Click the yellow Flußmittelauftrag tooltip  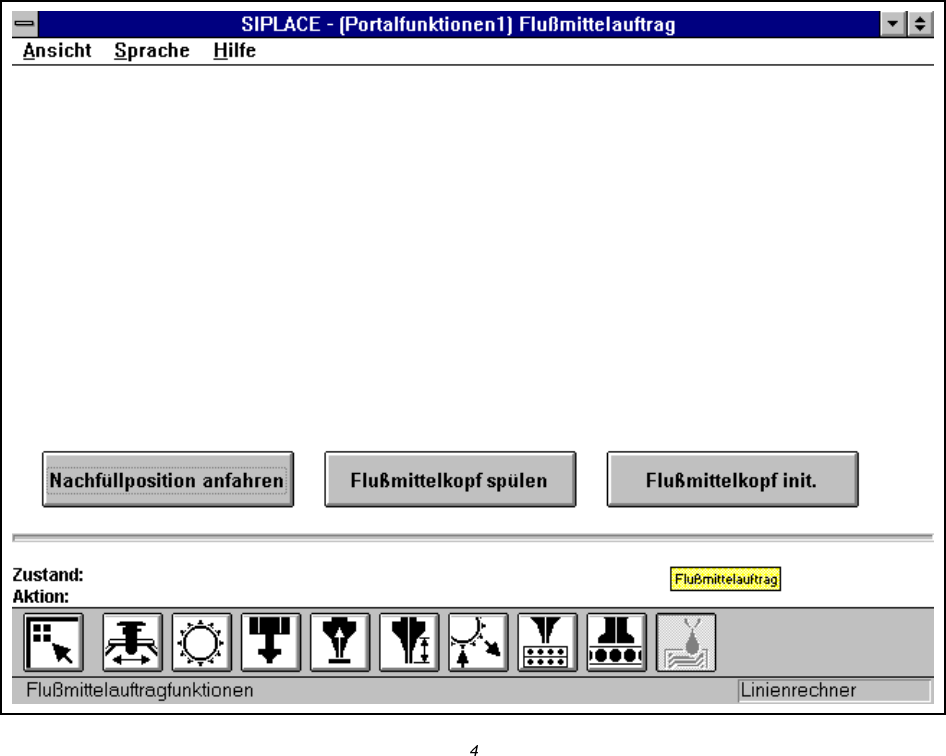click(725, 579)
